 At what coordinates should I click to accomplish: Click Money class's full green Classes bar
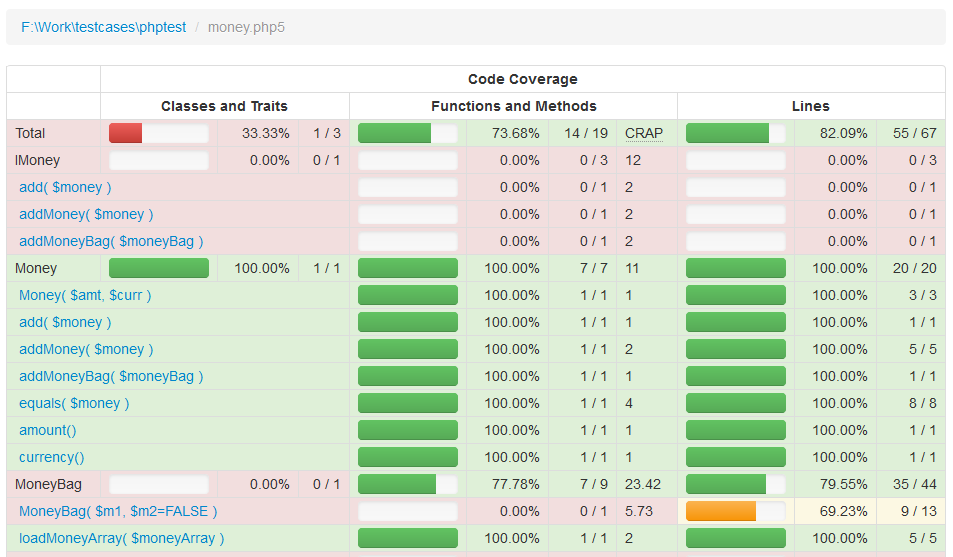point(158,268)
